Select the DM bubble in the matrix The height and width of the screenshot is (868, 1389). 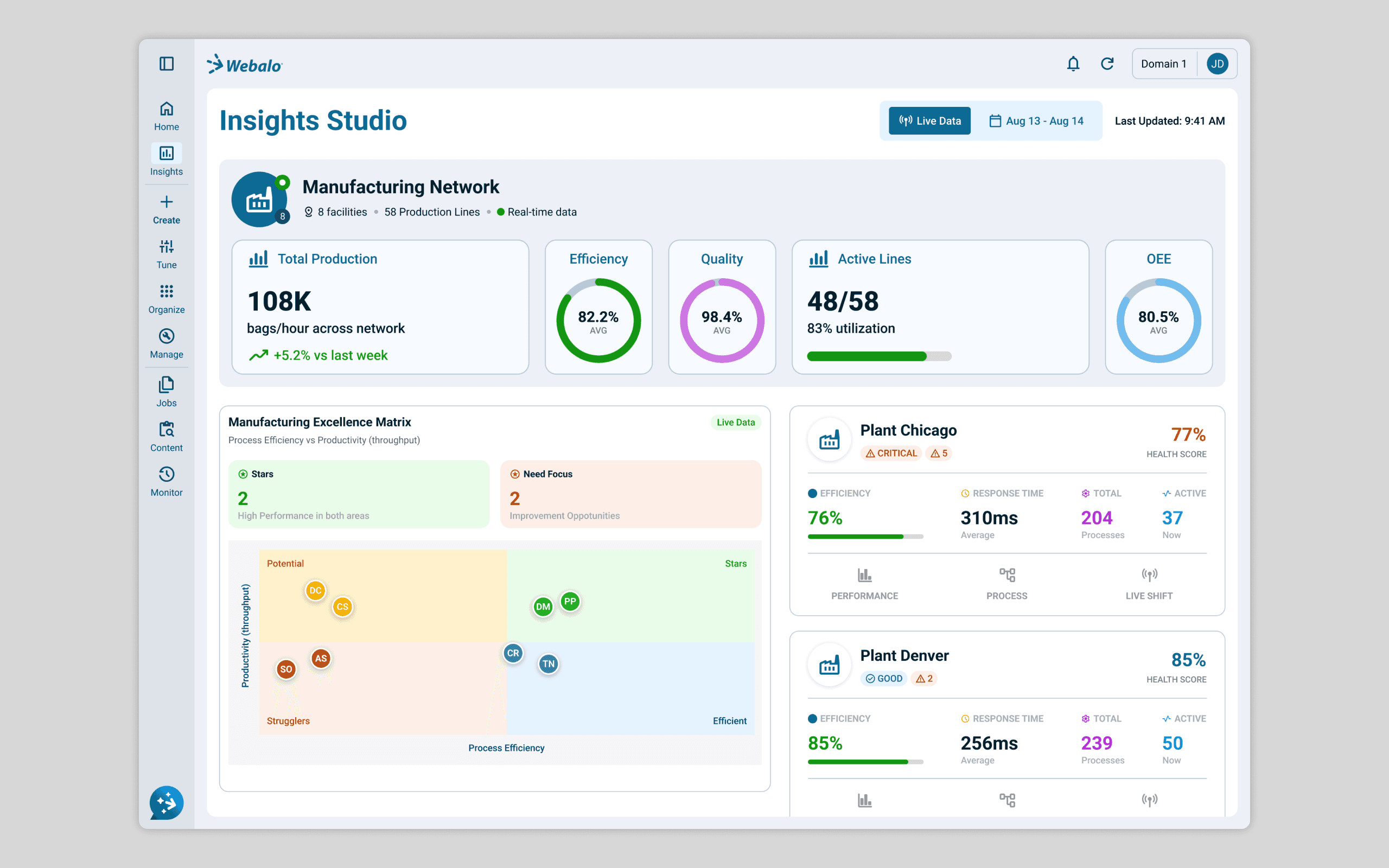[x=543, y=607]
